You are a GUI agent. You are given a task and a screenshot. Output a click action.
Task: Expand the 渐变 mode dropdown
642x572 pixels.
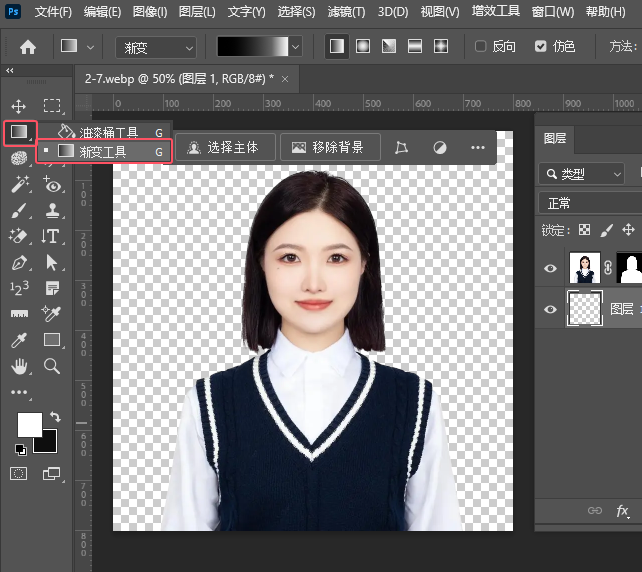tap(157, 47)
